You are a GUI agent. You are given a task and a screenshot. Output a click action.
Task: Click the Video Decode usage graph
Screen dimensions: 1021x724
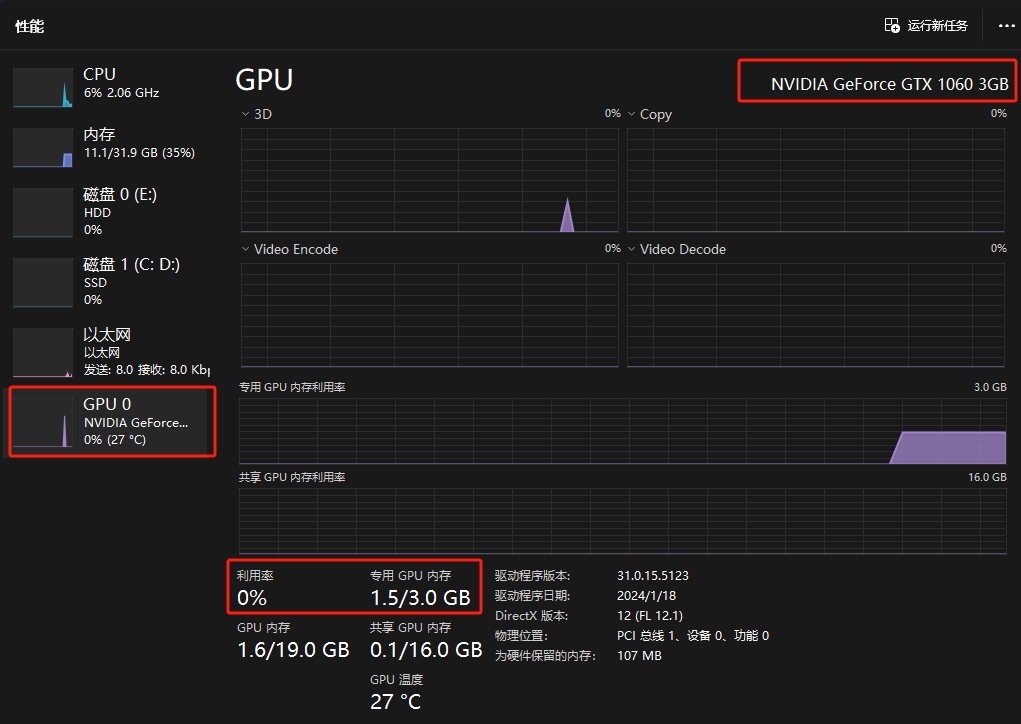click(816, 315)
